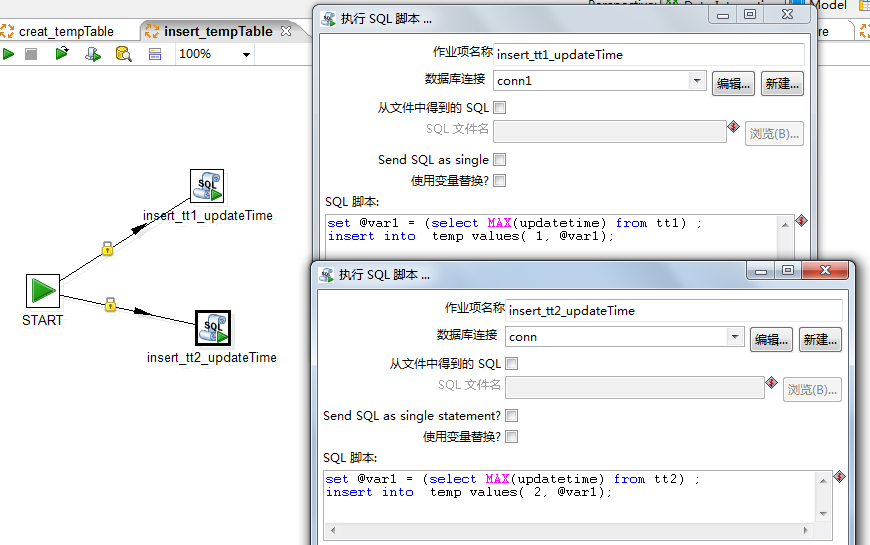Image resolution: width=870 pixels, height=545 pixels.
Task: Click SQL file name field in tt2 dialog
Action: click(635, 387)
